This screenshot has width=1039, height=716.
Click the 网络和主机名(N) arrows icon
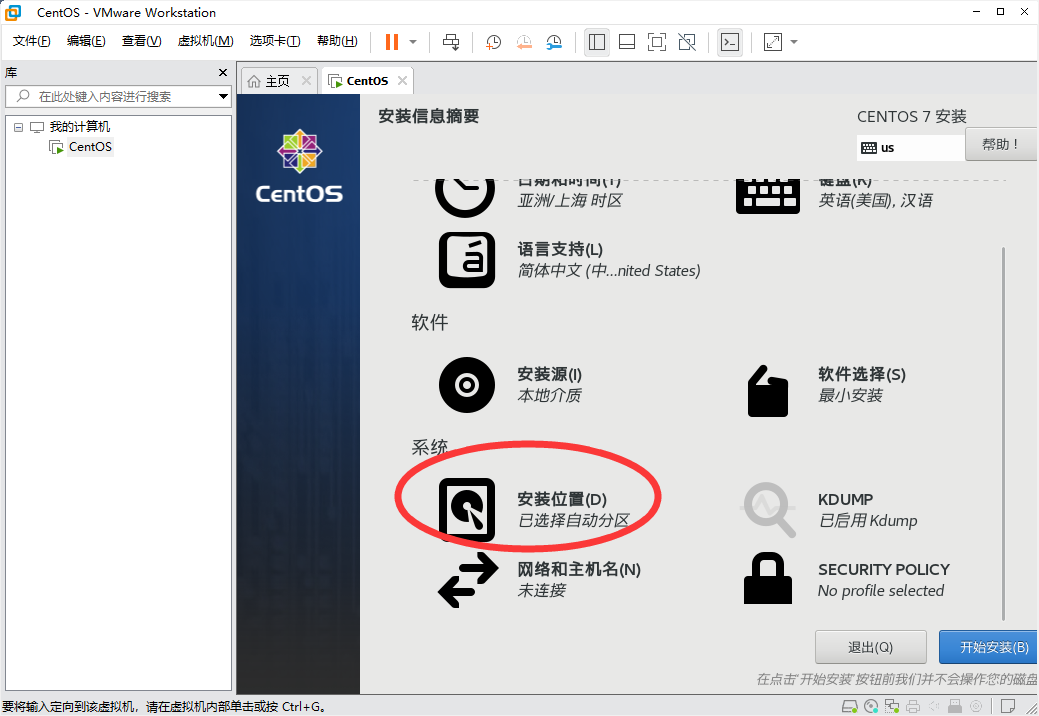pyautogui.click(x=468, y=580)
